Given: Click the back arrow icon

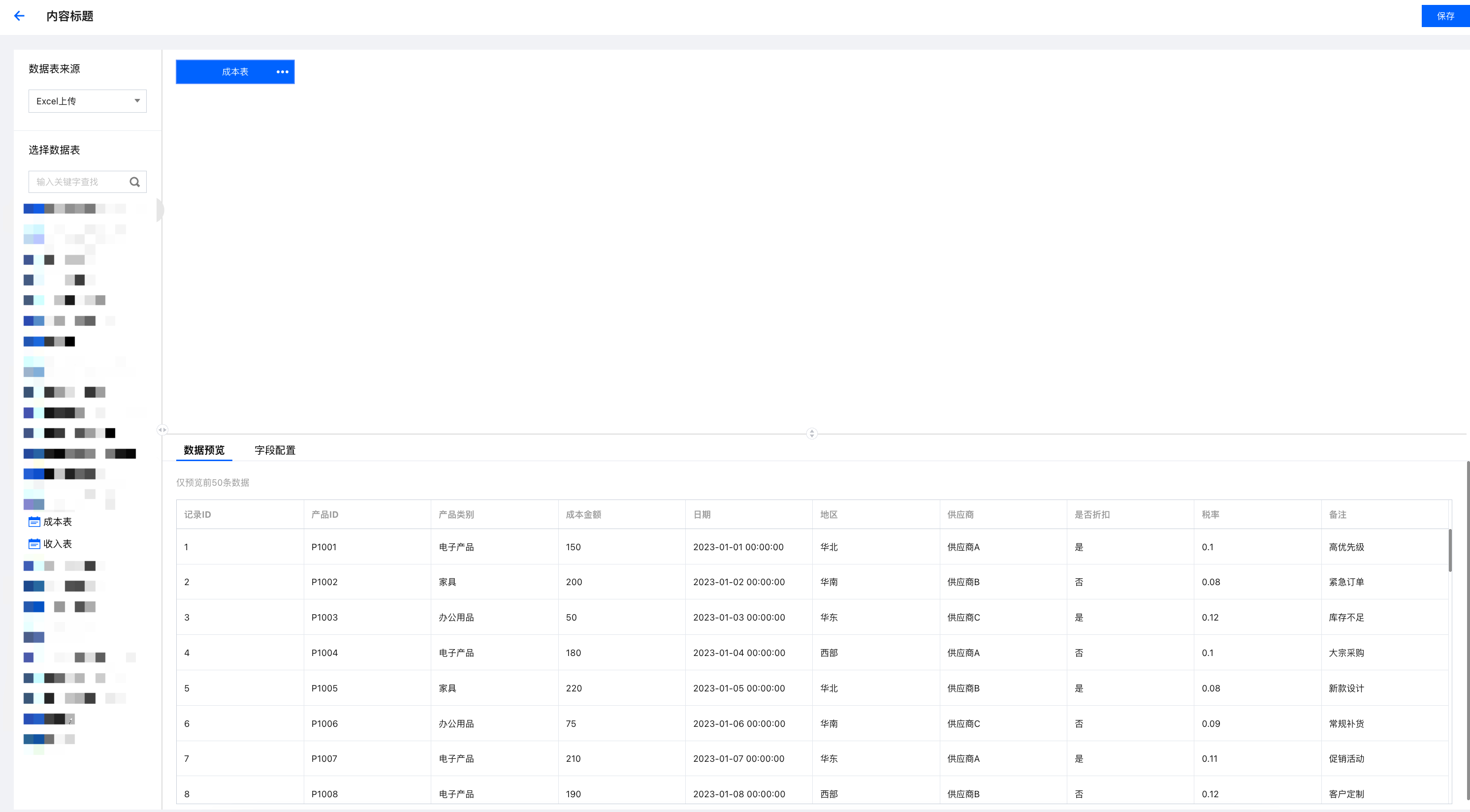Looking at the screenshot, I should pyautogui.click(x=19, y=16).
